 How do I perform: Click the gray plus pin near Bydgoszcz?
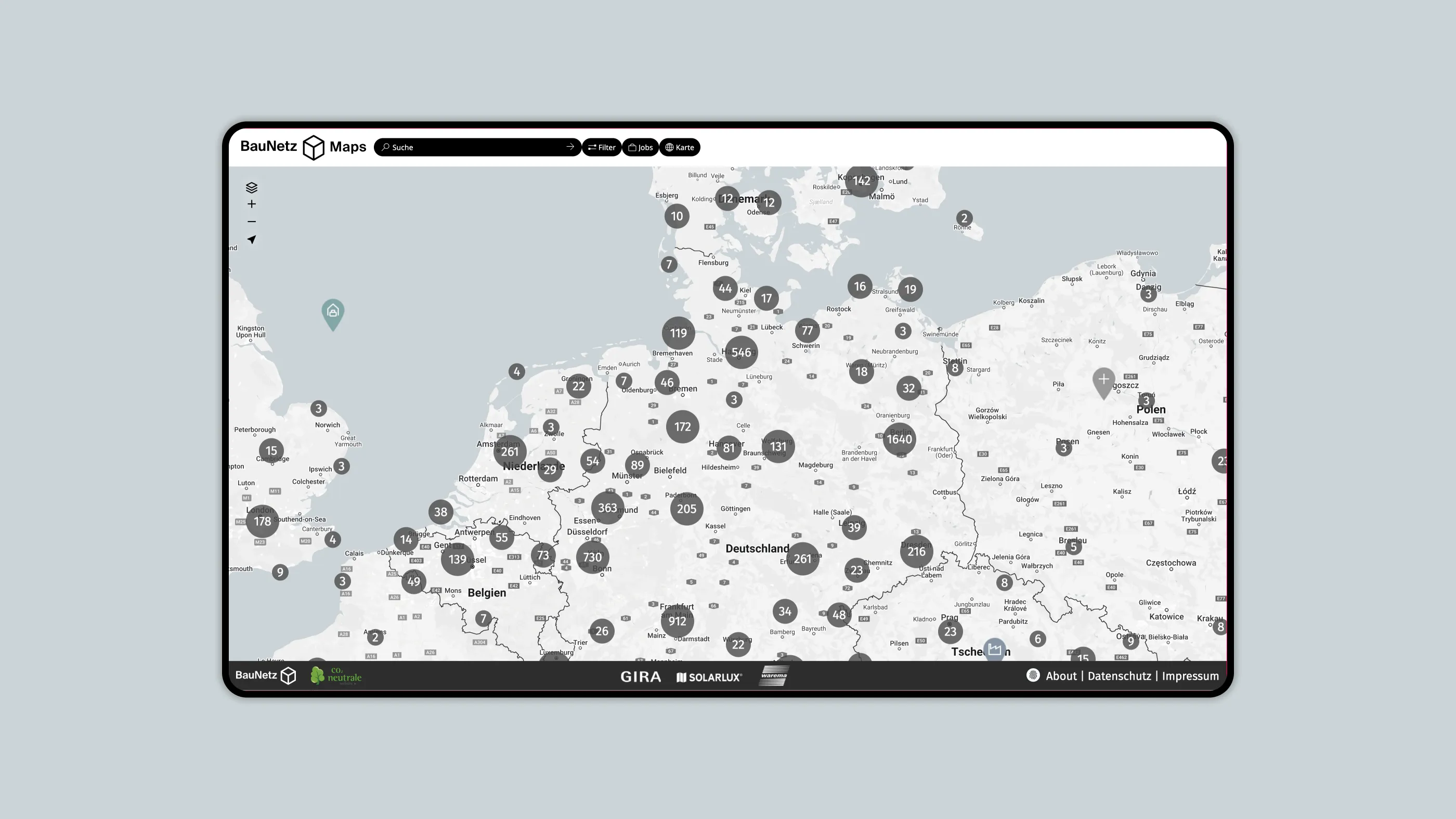tap(1103, 383)
